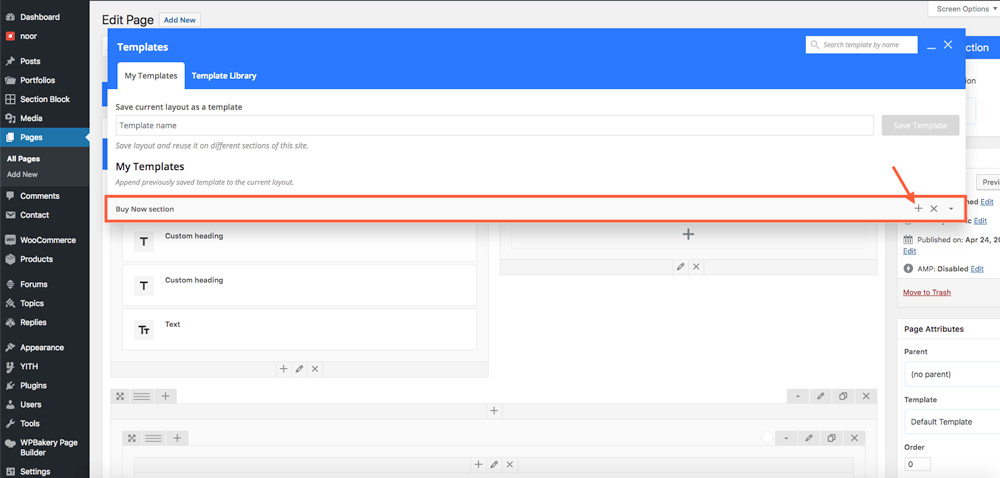Click All Pages submenu link

(x=24, y=159)
